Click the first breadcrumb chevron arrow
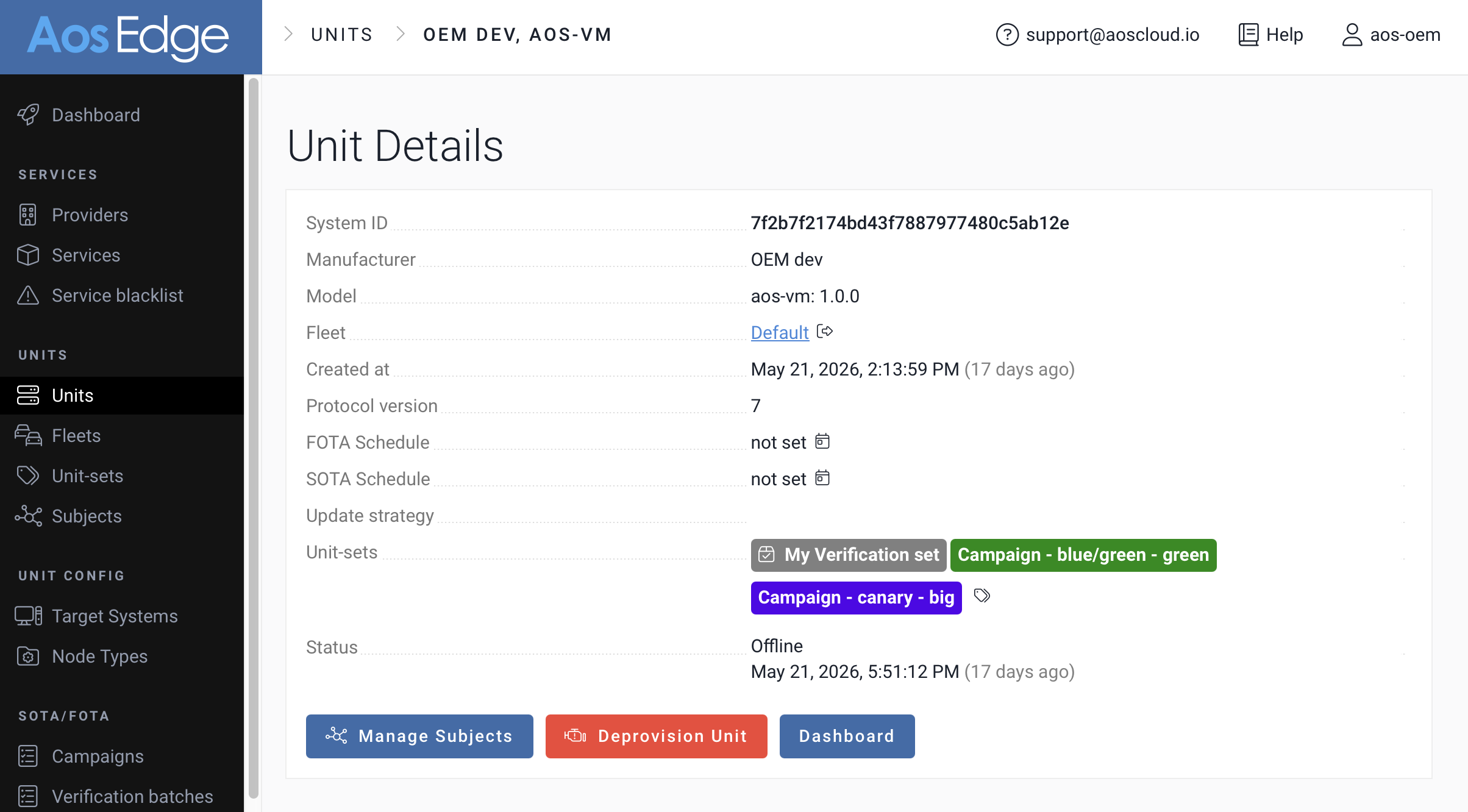This screenshot has width=1468, height=812. coord(288,34)
